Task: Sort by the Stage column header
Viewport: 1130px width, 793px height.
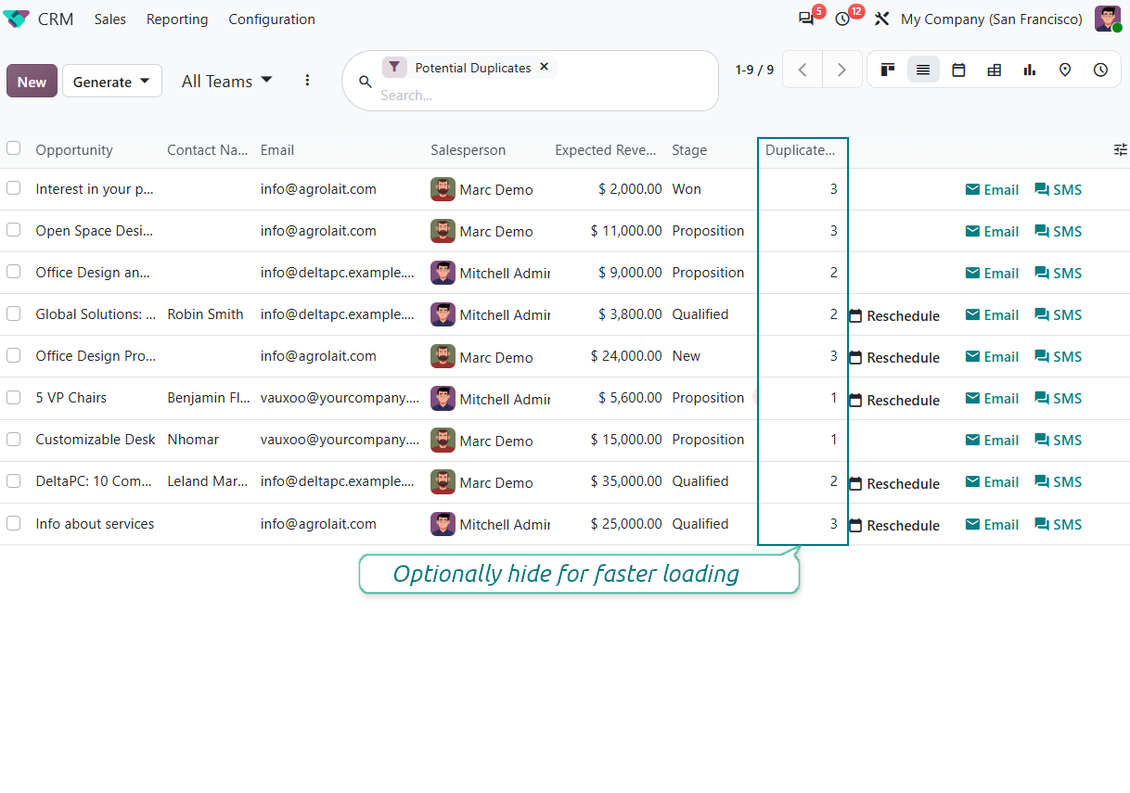Action: [690, 150]
